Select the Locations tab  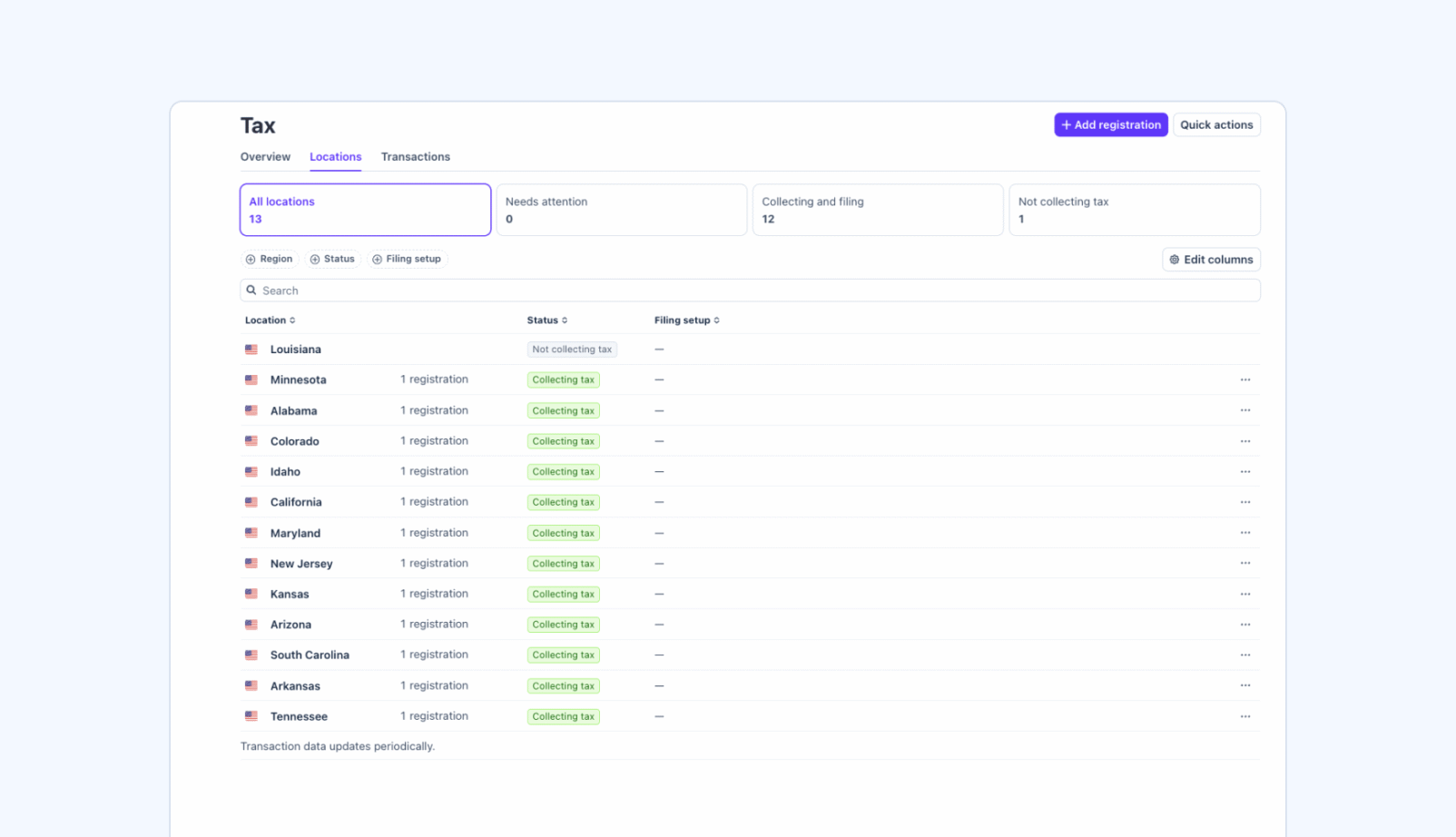tap(335, 157)
